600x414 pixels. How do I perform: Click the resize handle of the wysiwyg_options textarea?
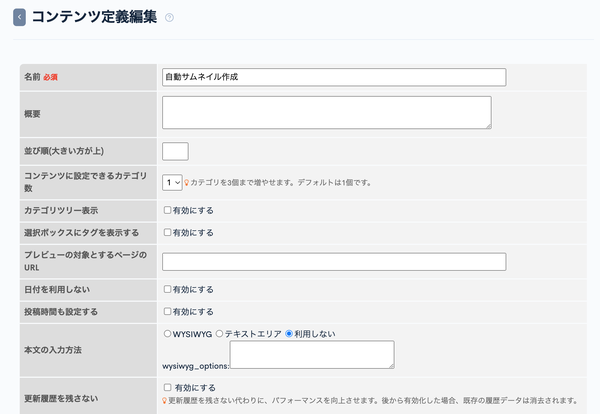click(x=391, y=366)
